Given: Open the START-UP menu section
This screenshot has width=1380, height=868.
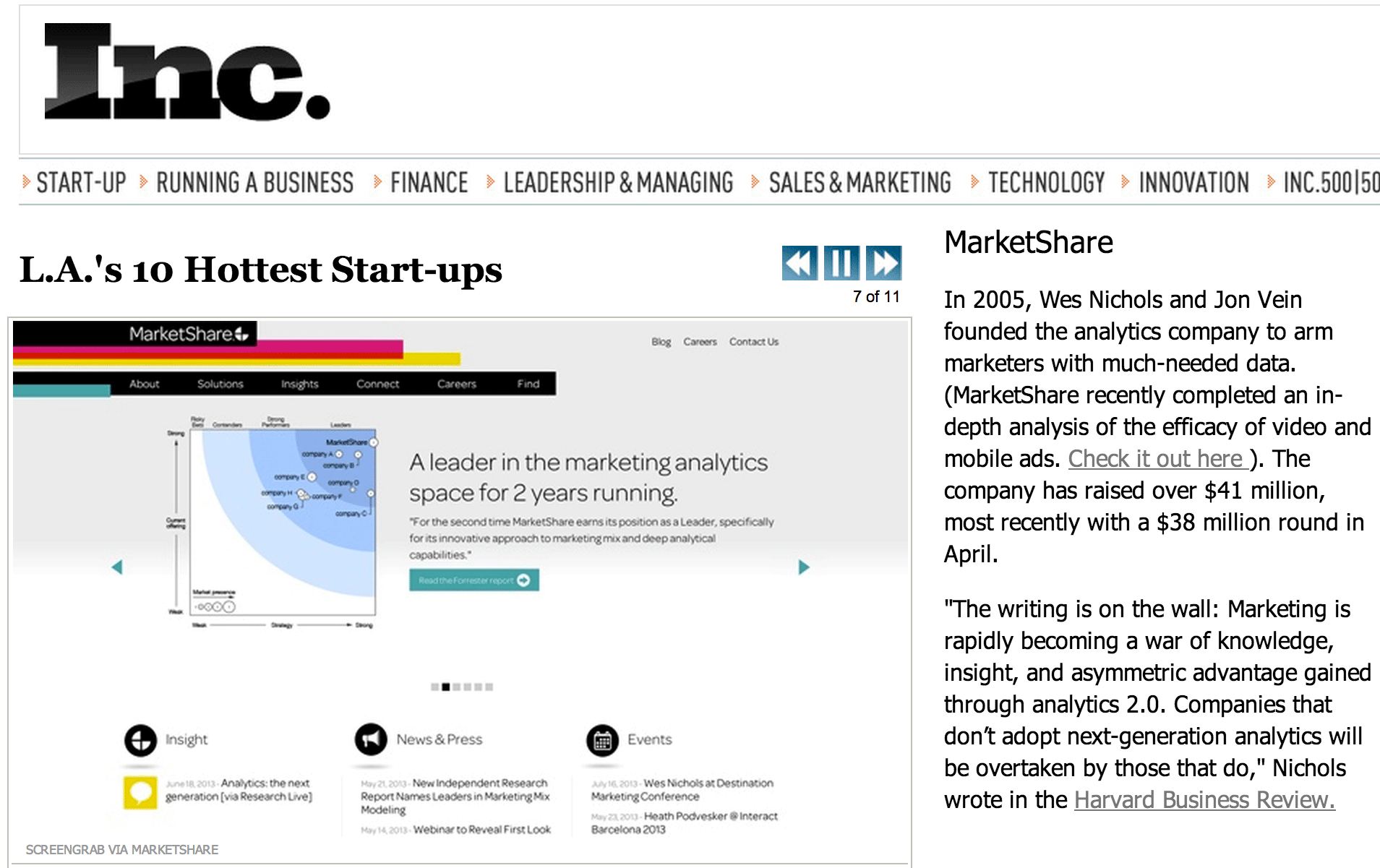Looking at the screenshot, I should point(81,183).
